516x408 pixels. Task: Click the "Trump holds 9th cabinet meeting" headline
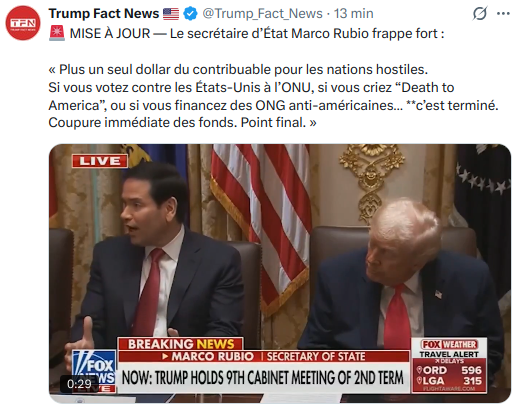coord(263,378)
